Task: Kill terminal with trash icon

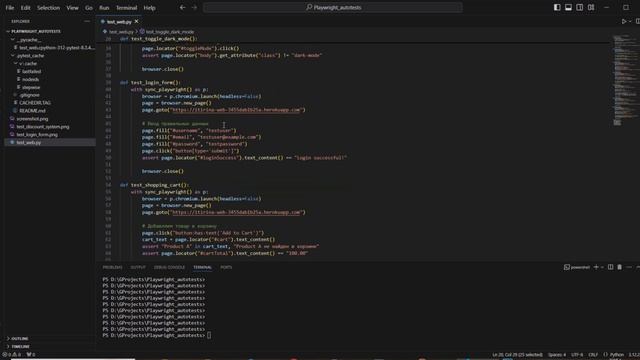Action: 619,267
